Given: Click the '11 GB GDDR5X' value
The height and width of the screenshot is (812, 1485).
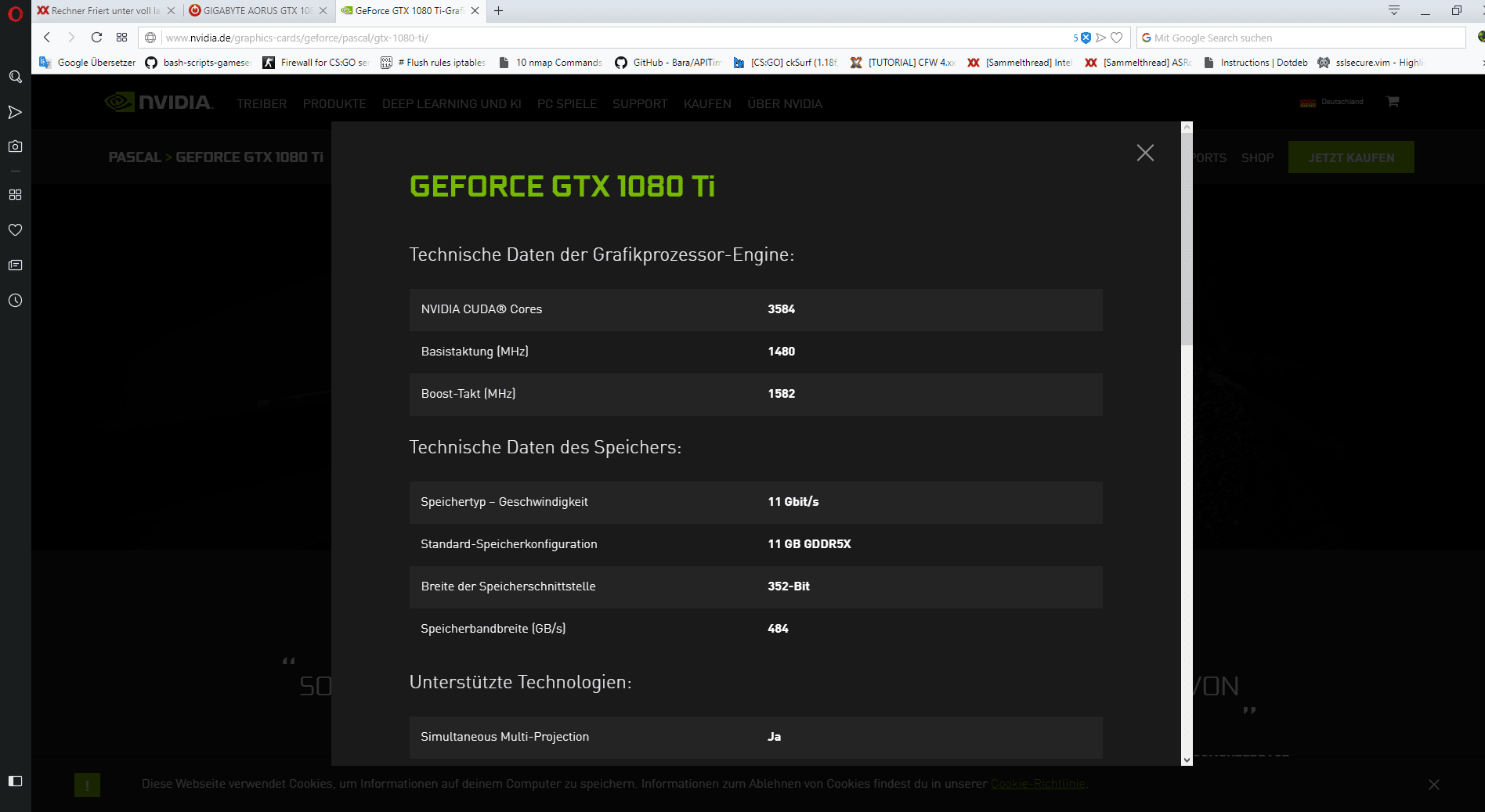Looking at the screenshot, I should 809,544.
